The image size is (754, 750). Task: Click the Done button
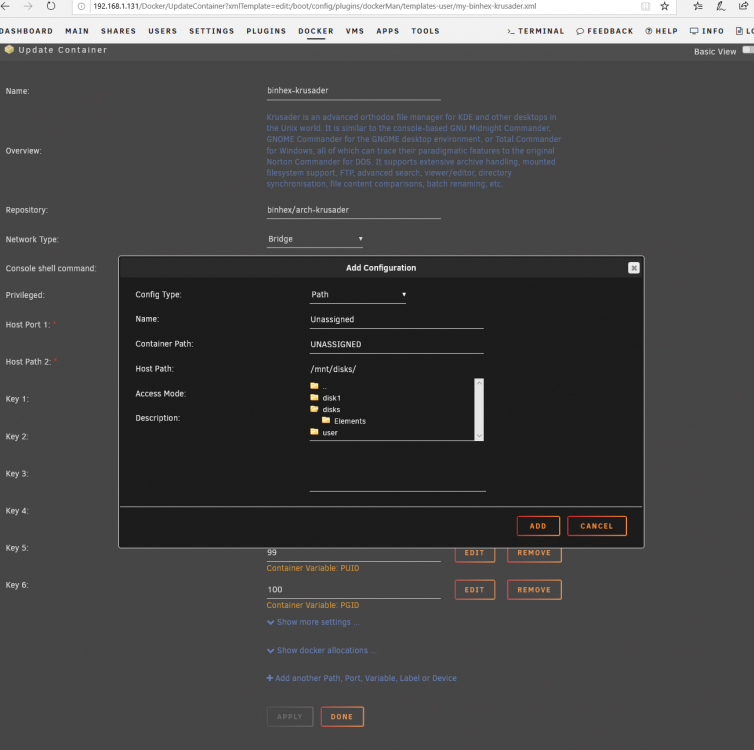pyautogui.click(x=342, y=717)
